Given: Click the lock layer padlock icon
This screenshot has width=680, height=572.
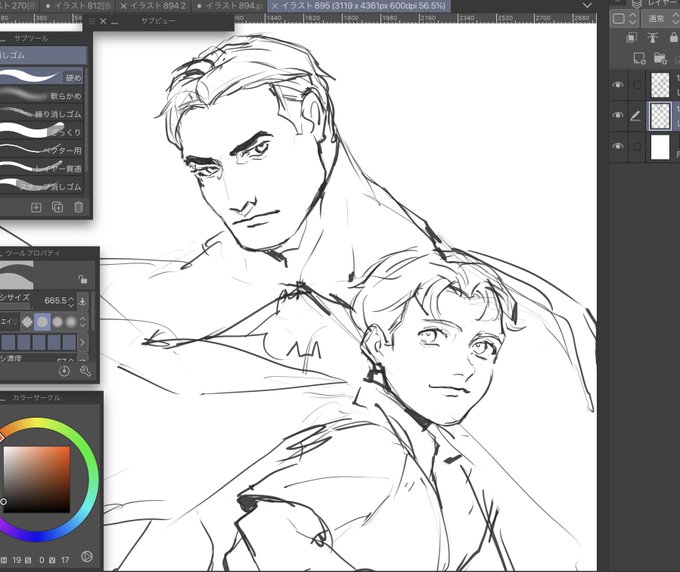Looking at the screenshot, I should pyautogui.click(x=674, y=38).
